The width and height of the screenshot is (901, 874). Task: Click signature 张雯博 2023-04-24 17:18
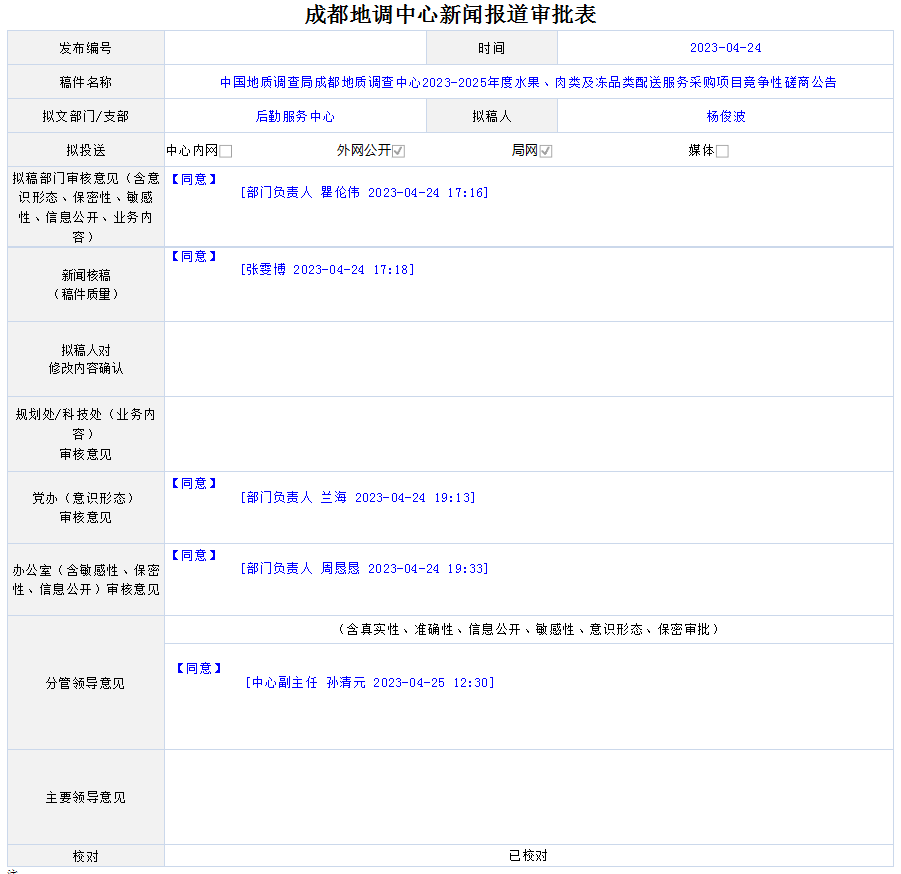327,269
